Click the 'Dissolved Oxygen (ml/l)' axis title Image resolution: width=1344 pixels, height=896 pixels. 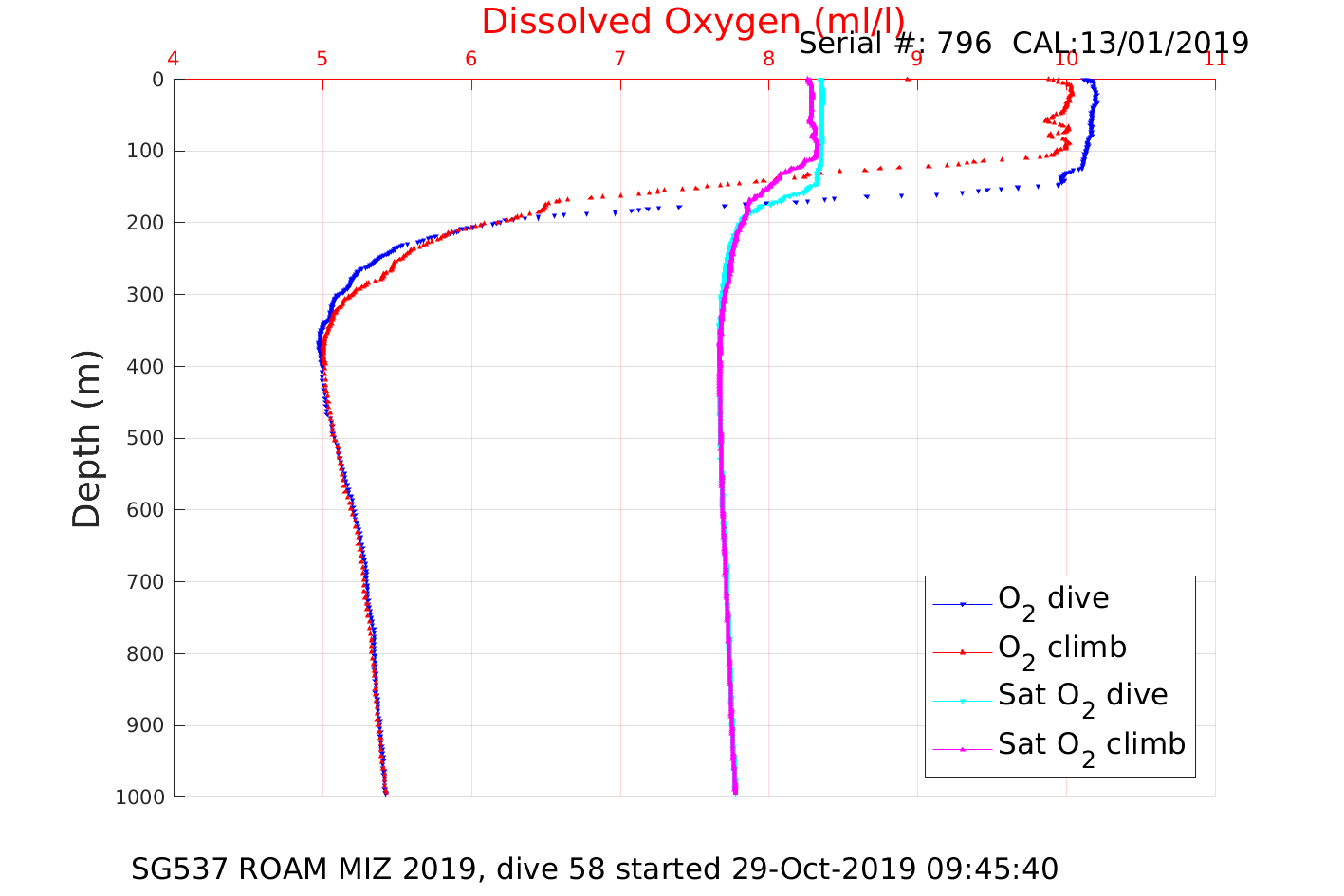pos(692,22)
